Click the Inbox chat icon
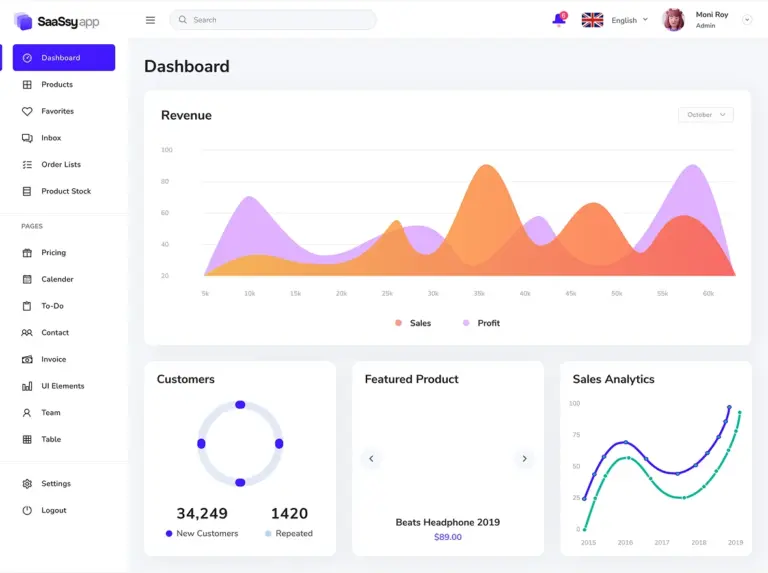Viewport: 768px width, 573px height. coord(27,138)
